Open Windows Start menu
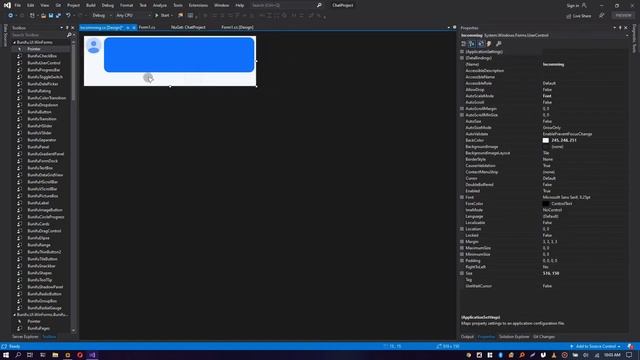The width and height of the screenshot is (640, 360). [x=6, y=355]
